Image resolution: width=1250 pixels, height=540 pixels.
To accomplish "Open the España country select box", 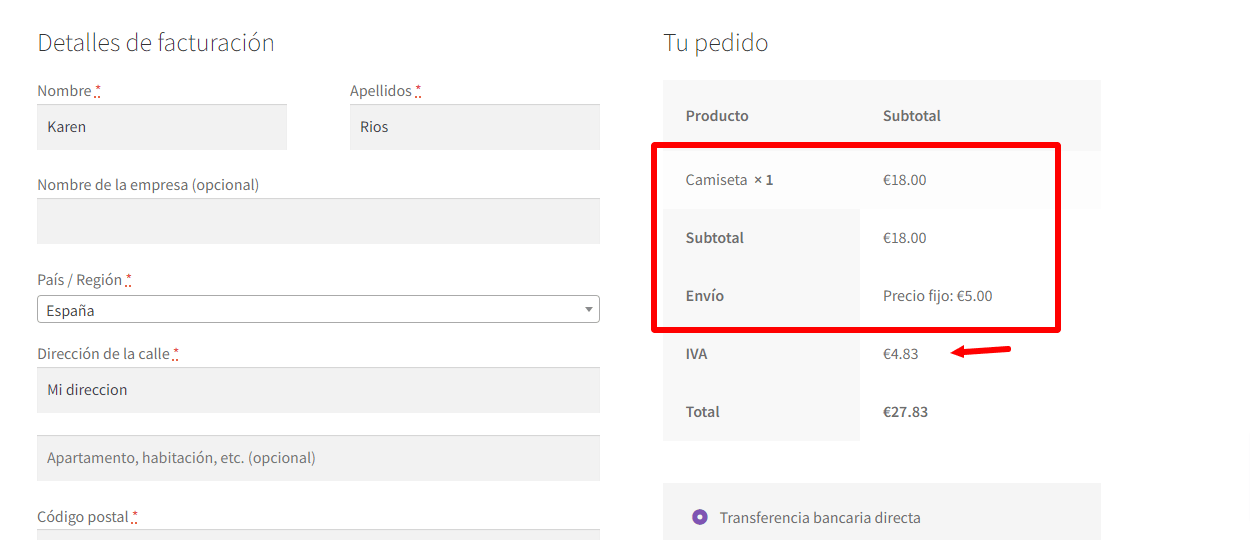I will 318,309.
